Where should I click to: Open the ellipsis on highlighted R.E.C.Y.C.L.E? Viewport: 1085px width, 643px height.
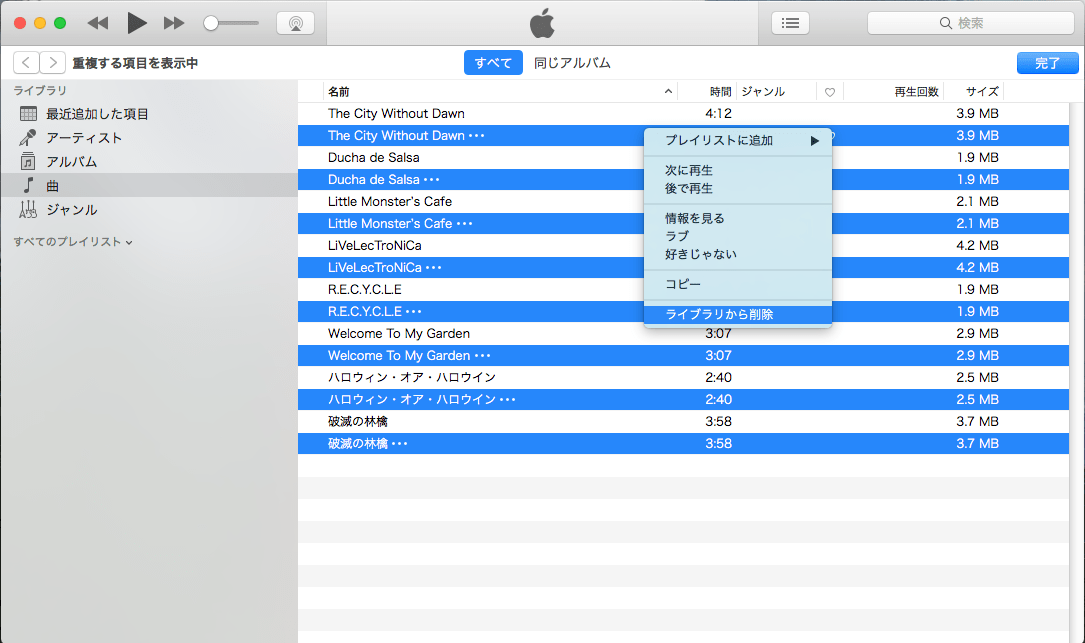pyautogui.click(x=414, y=312)
